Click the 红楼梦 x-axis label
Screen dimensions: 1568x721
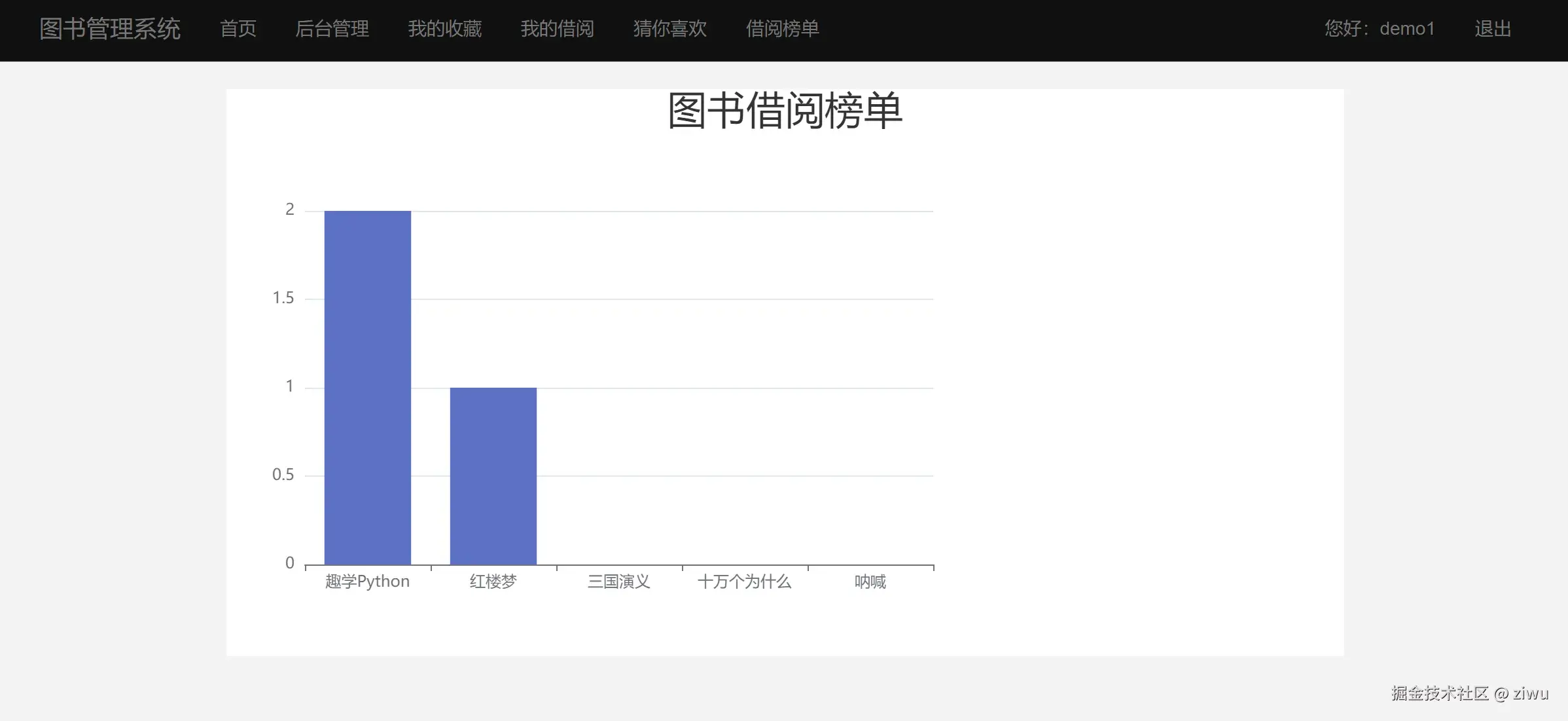pyautogui.click(x=493, y=582)
